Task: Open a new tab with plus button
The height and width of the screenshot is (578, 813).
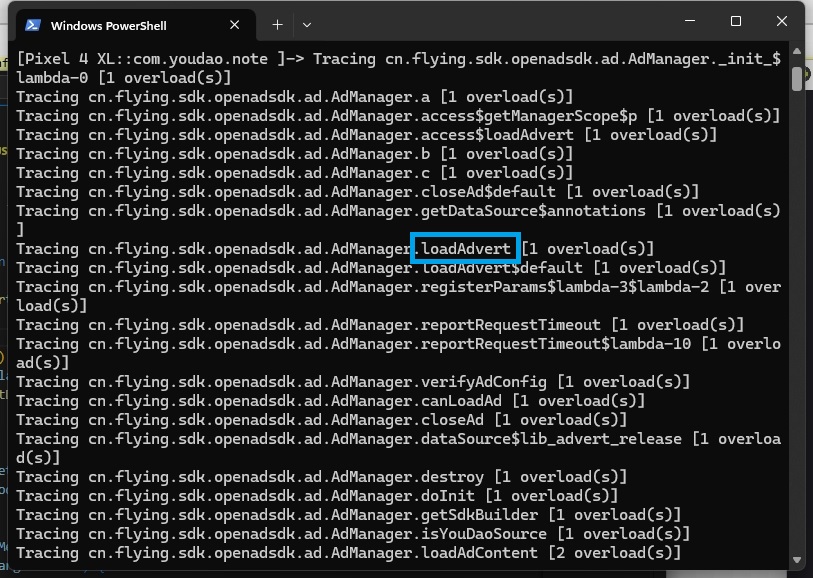Action: 277,24
